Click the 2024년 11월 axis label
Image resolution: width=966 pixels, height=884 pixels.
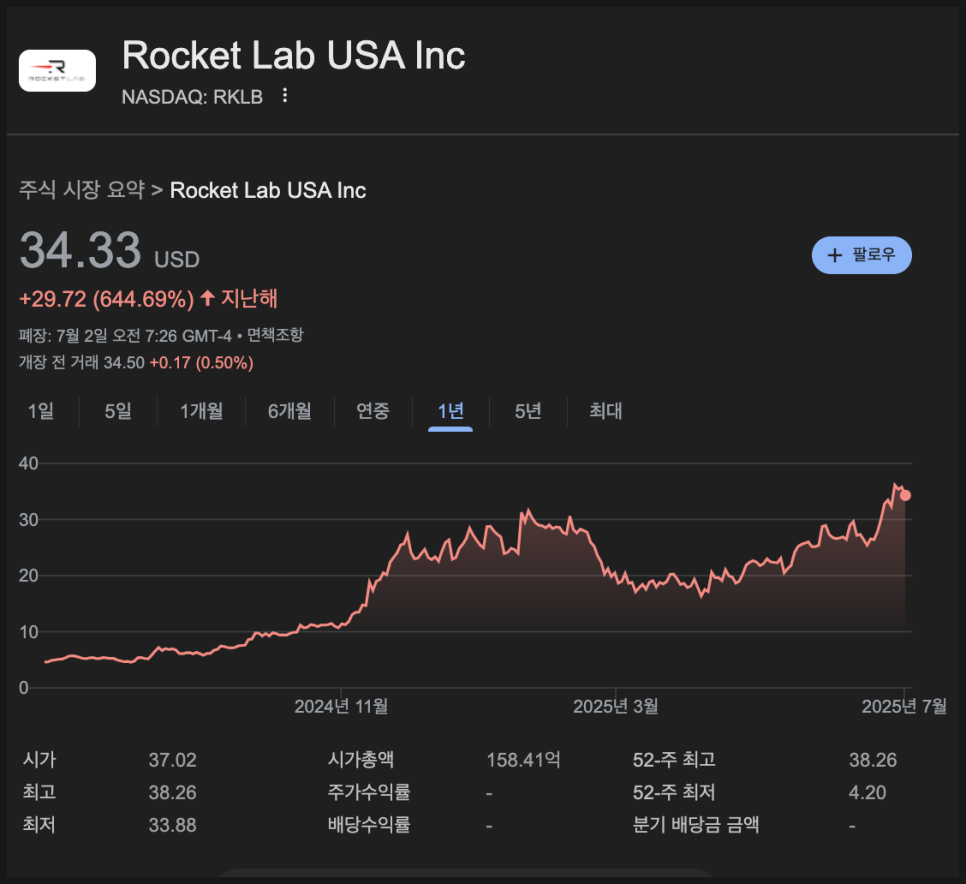pos(341,706)
